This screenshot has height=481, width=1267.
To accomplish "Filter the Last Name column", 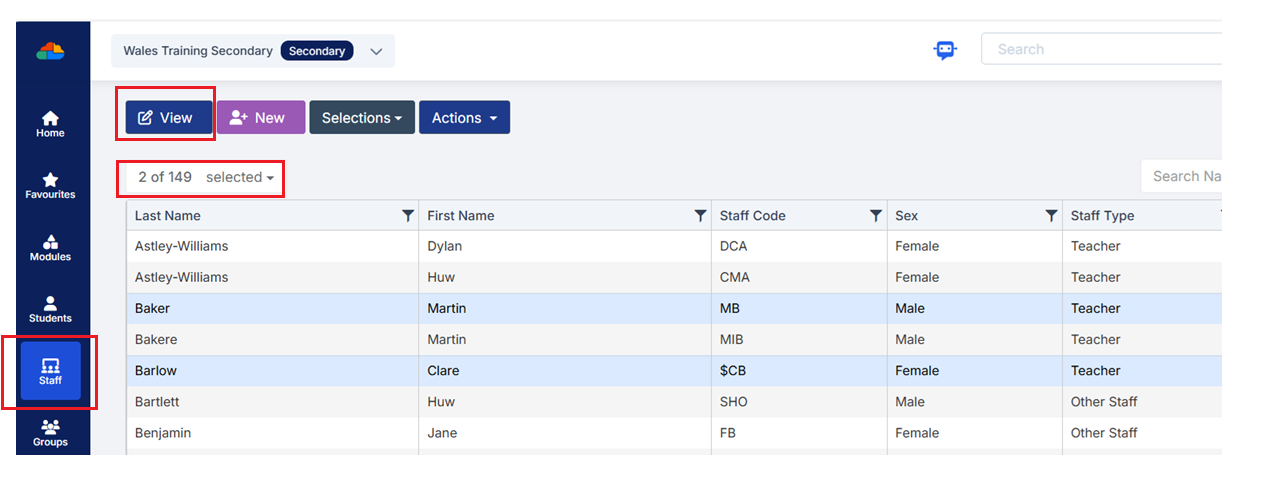I will 408,216.
